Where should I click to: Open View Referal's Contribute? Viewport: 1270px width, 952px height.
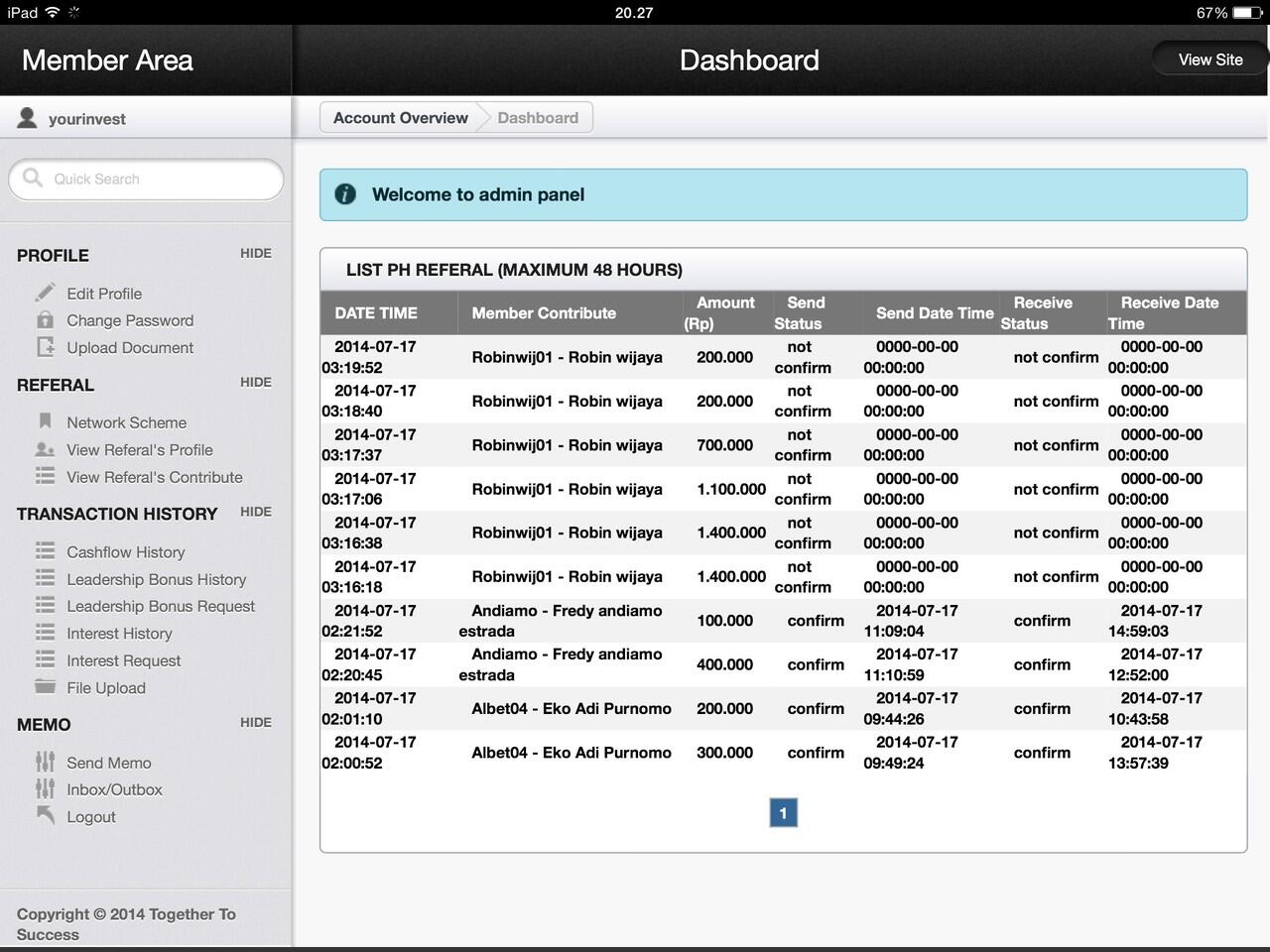[155, 477]
